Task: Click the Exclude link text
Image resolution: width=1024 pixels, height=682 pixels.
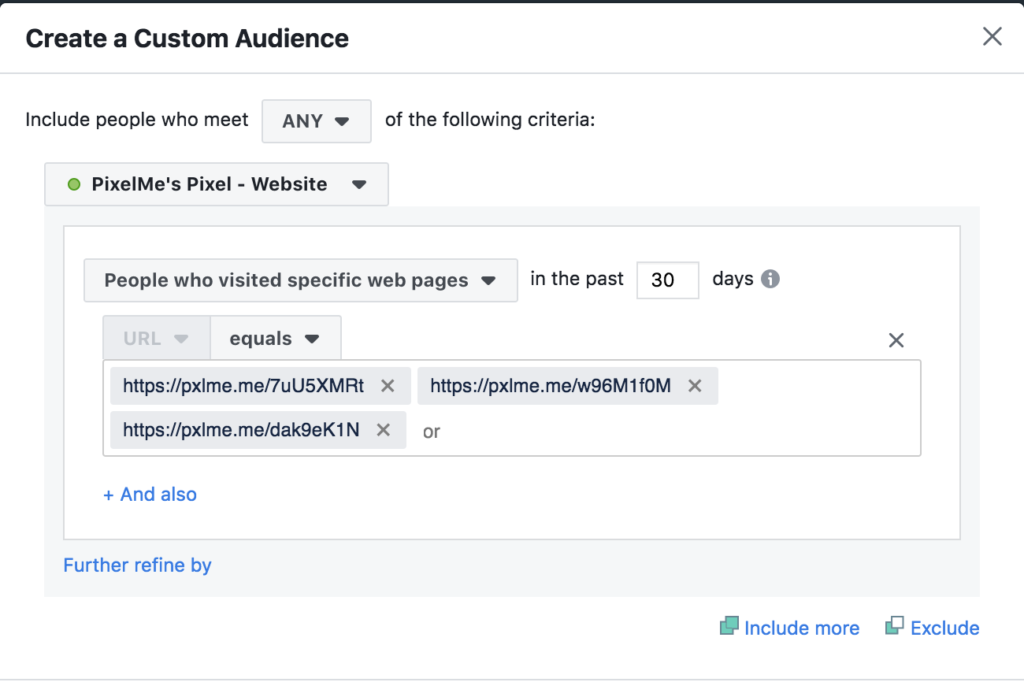Action: coord(944,628)
